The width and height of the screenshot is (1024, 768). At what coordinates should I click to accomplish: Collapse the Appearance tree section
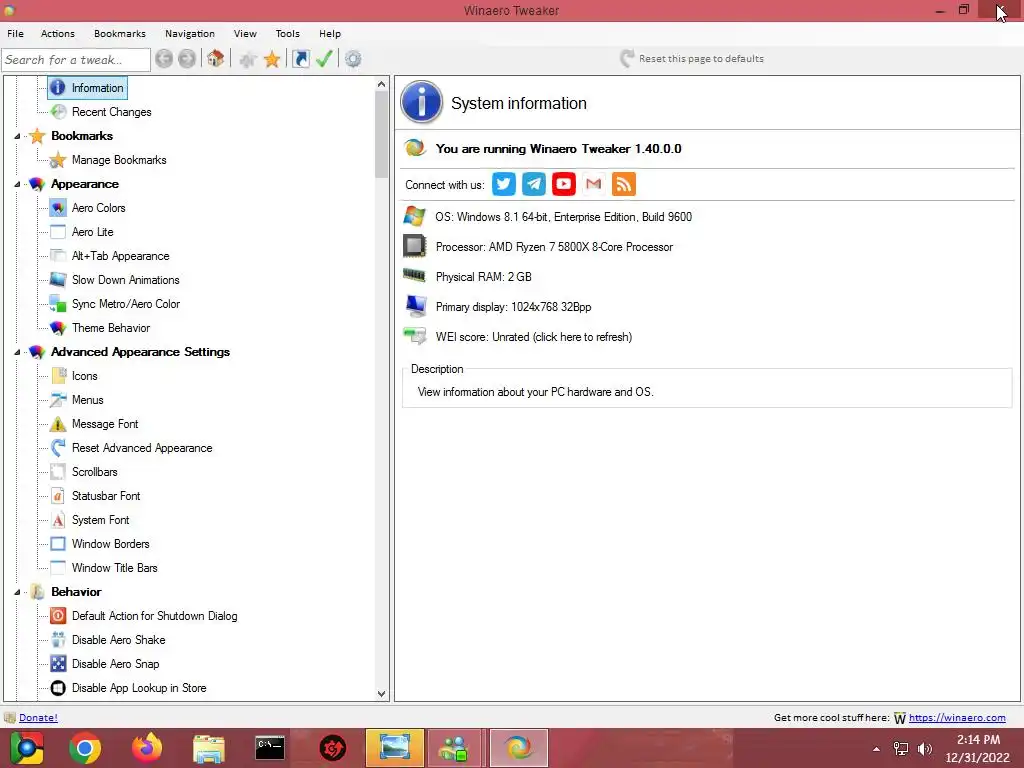(17, 184)
